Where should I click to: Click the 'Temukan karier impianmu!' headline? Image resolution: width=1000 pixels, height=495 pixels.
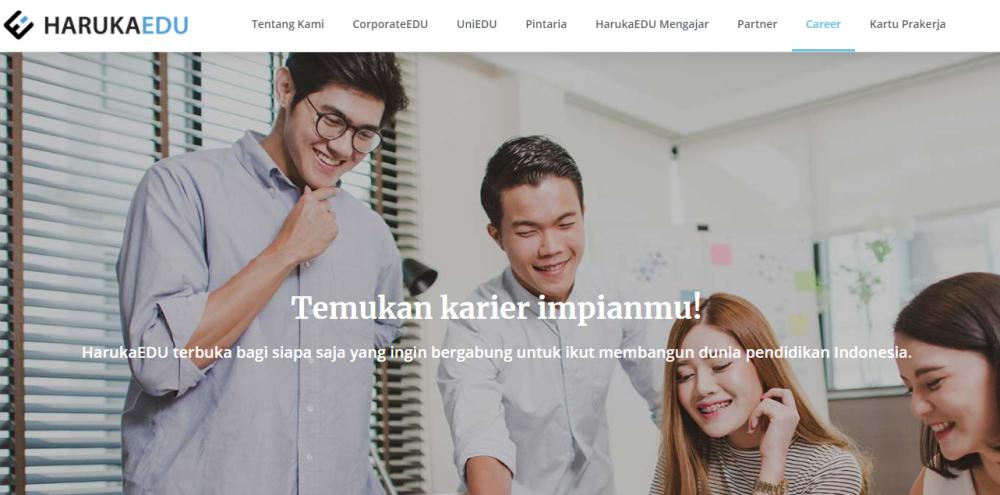[x=496, y=308]
